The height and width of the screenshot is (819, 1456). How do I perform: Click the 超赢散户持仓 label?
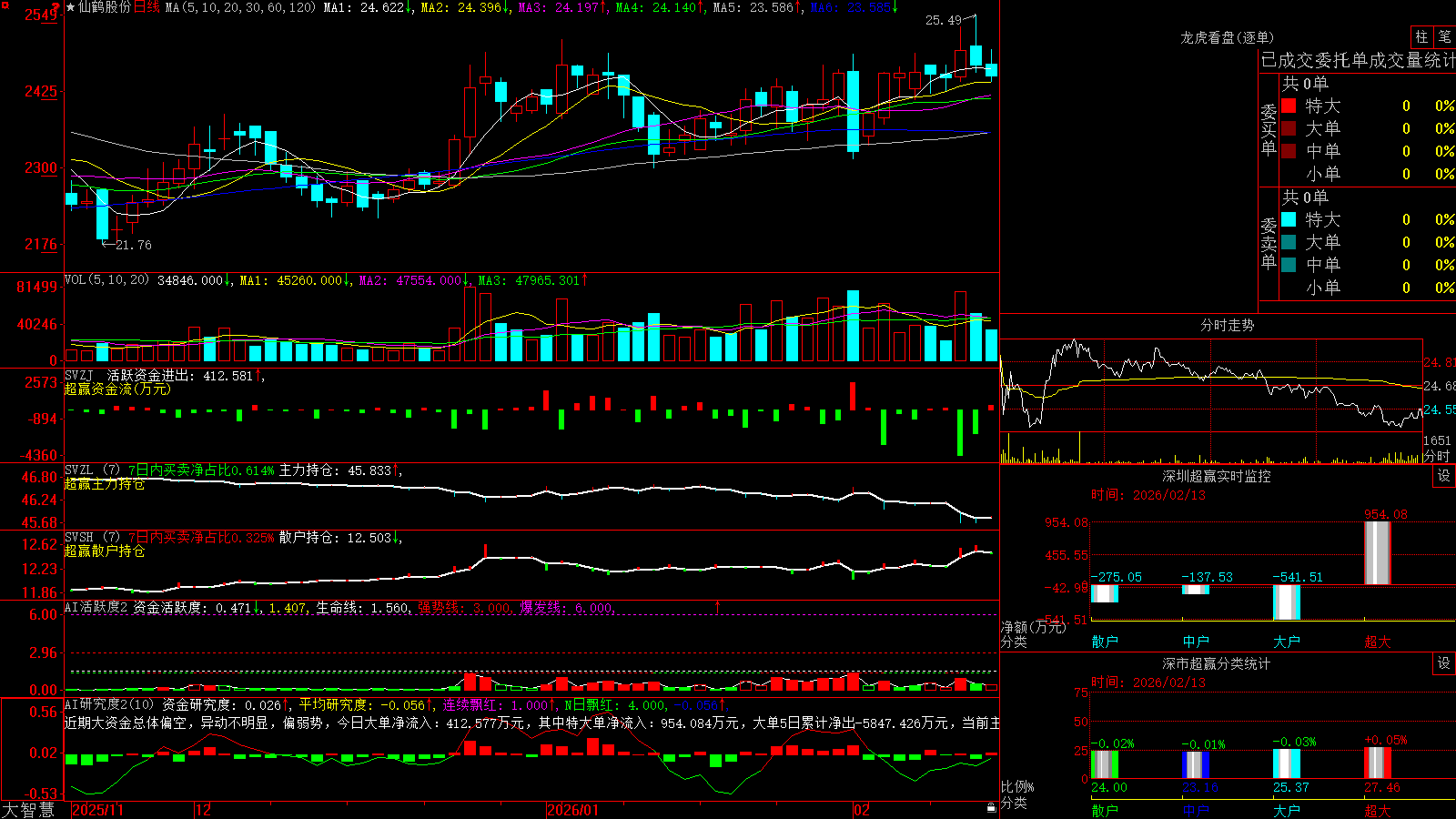pos(105,551)
